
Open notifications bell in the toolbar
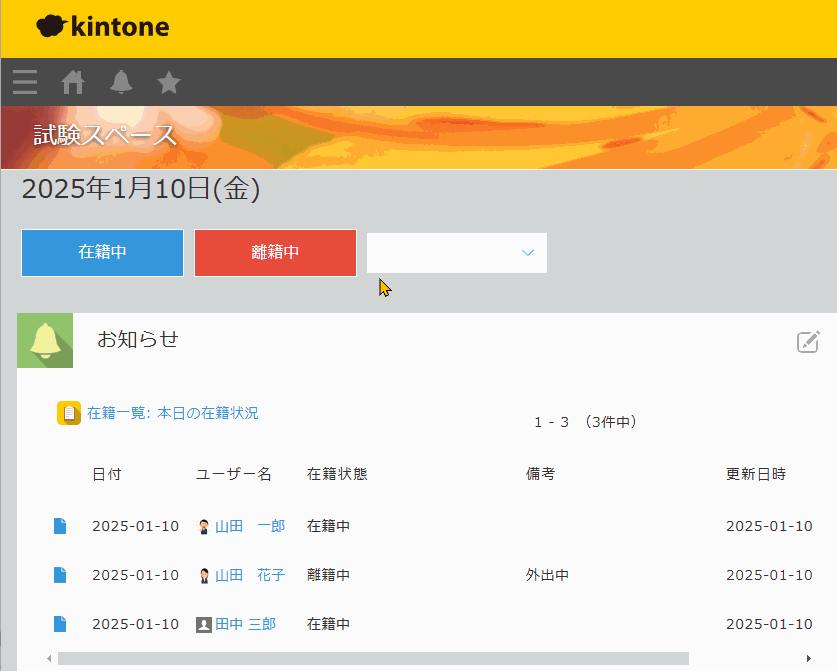point(121,82)
